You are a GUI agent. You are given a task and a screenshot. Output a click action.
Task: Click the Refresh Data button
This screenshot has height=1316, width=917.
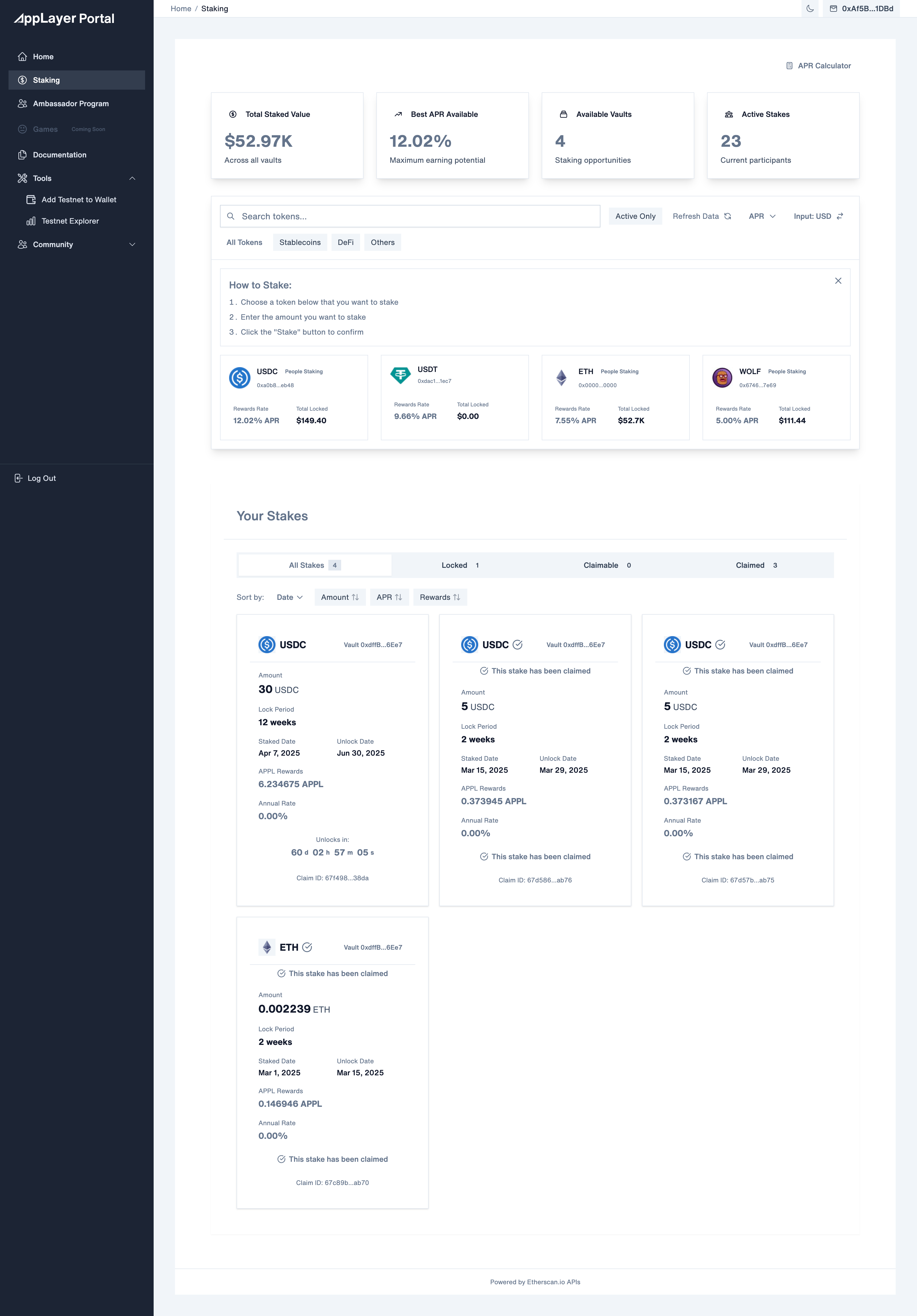click(x=701, y=216)
